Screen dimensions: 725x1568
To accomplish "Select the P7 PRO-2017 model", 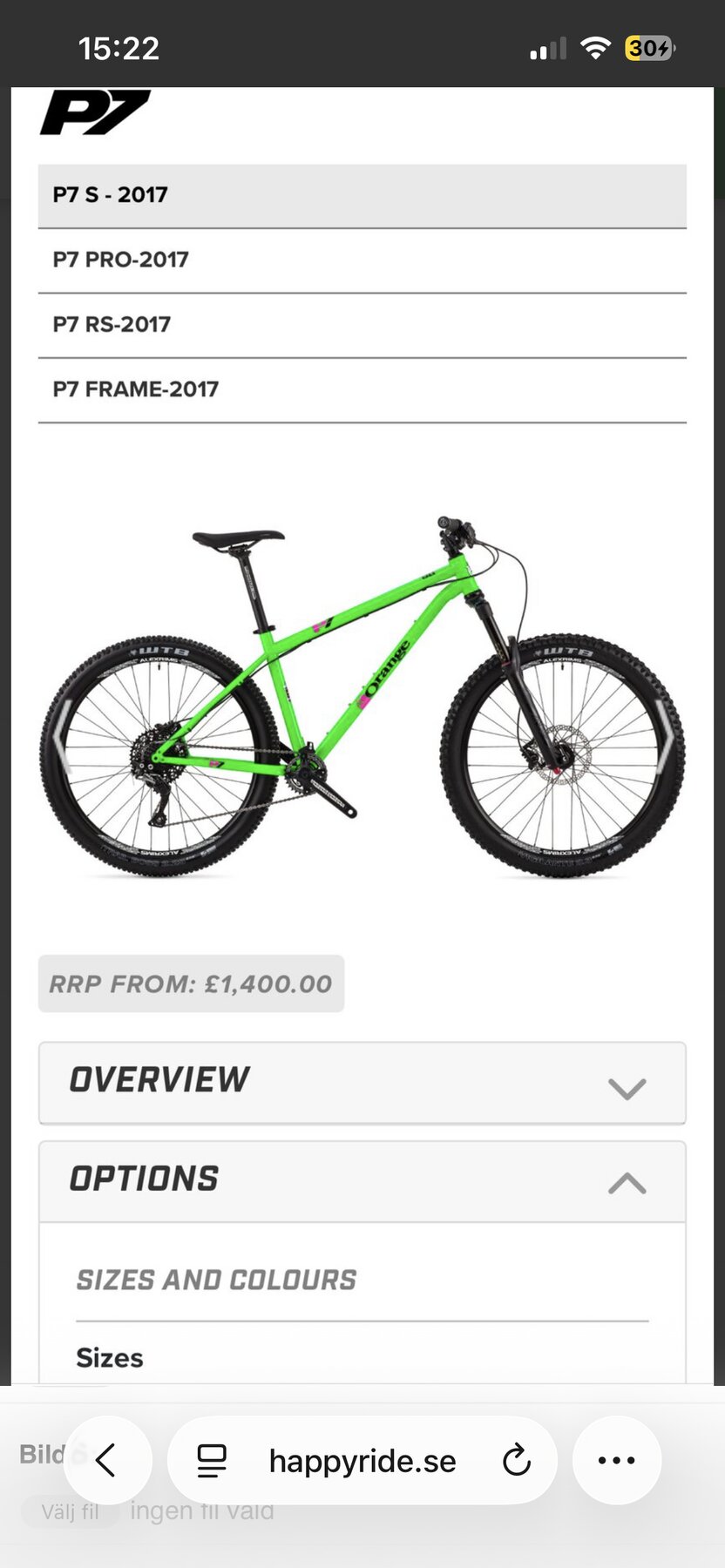I will pyautogui.click(x=362, y=260).
